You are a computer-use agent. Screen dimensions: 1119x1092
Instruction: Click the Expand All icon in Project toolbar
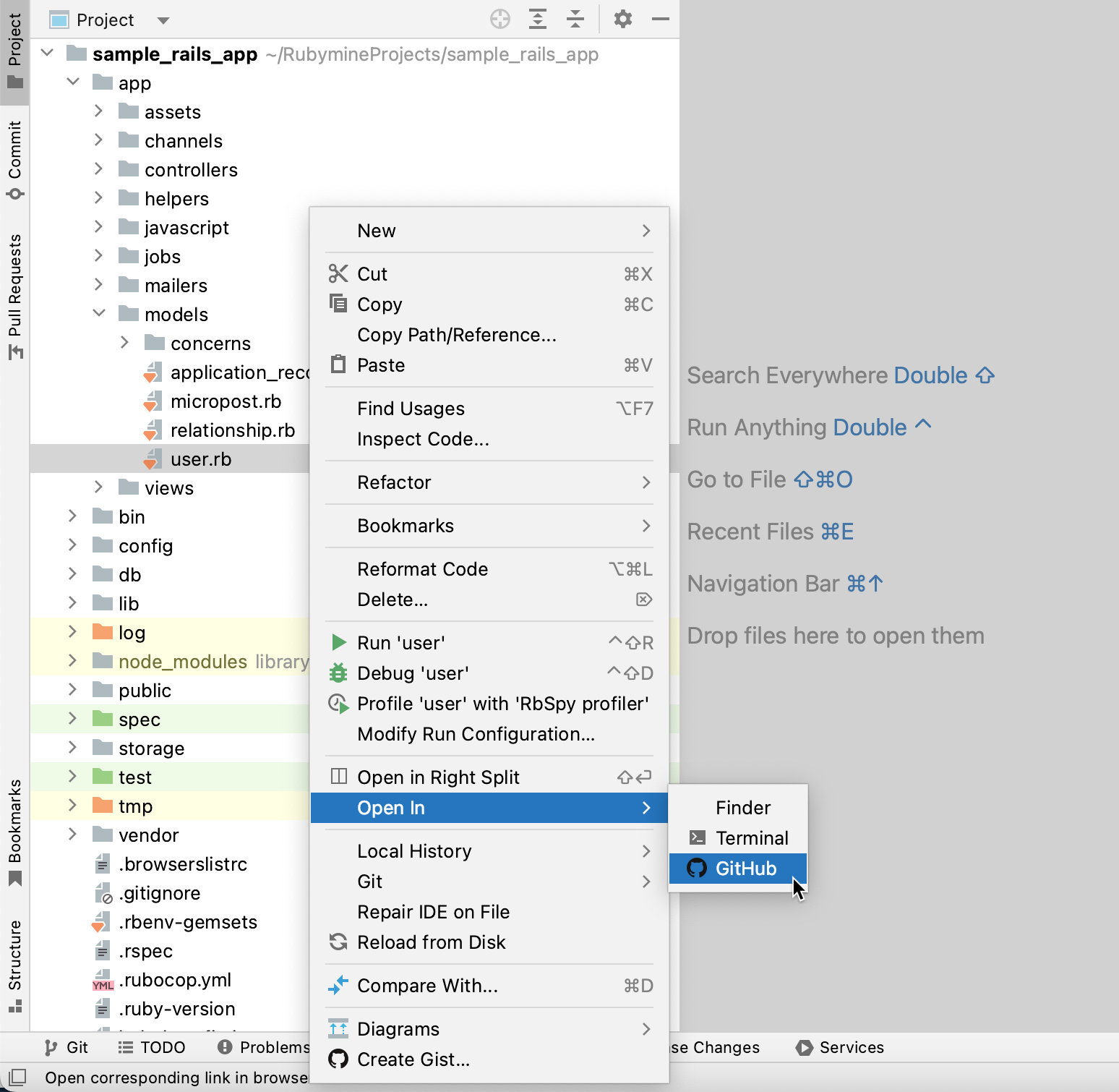pos(538,20)
